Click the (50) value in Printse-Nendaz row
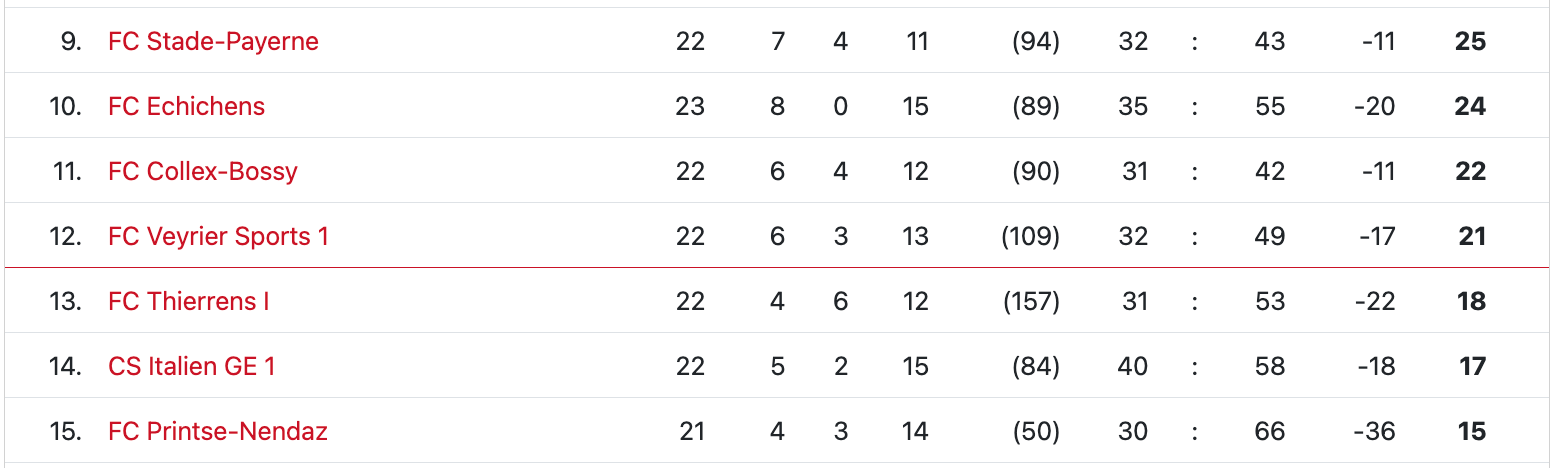The image size is (1558, 468). pos(1035,432)
